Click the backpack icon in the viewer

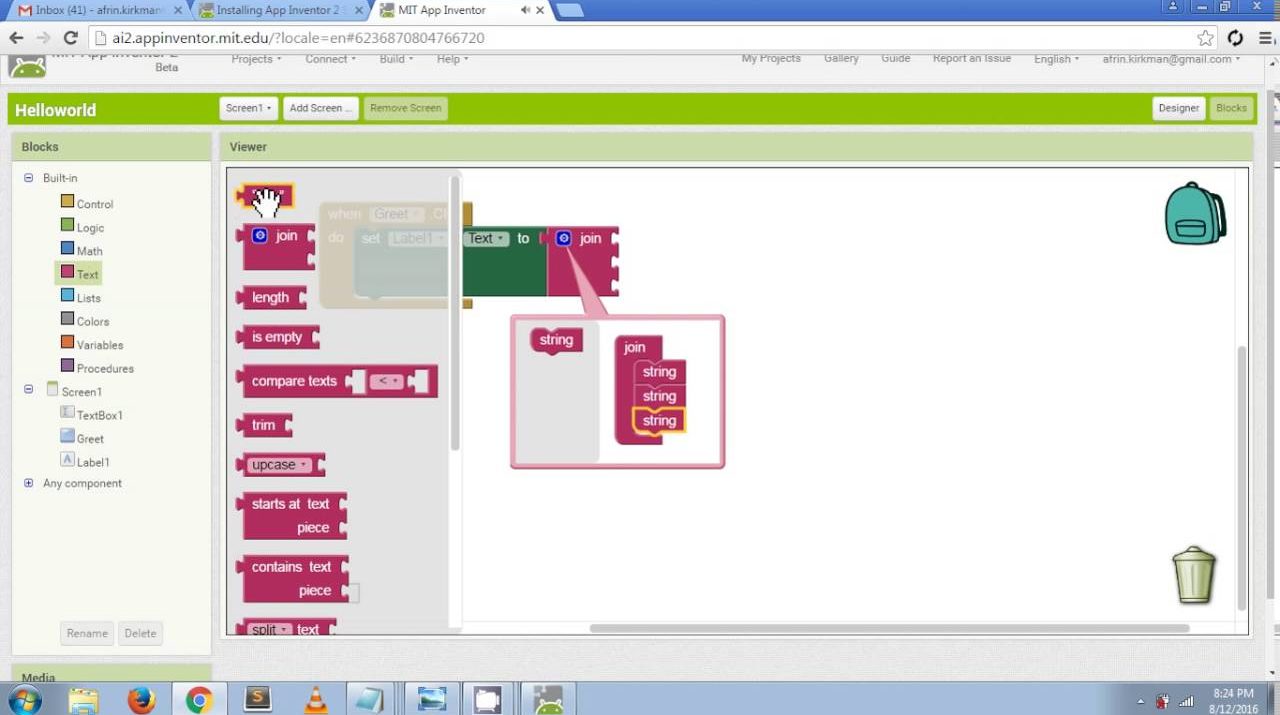1194,214
